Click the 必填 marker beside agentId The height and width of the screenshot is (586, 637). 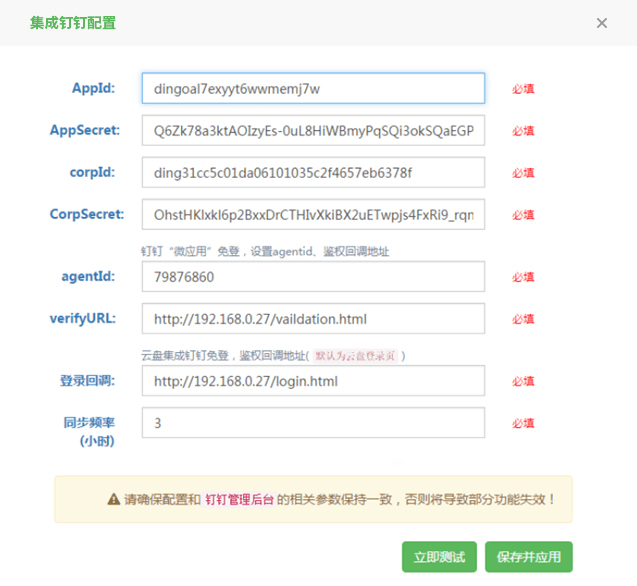[x=523, y=277]
